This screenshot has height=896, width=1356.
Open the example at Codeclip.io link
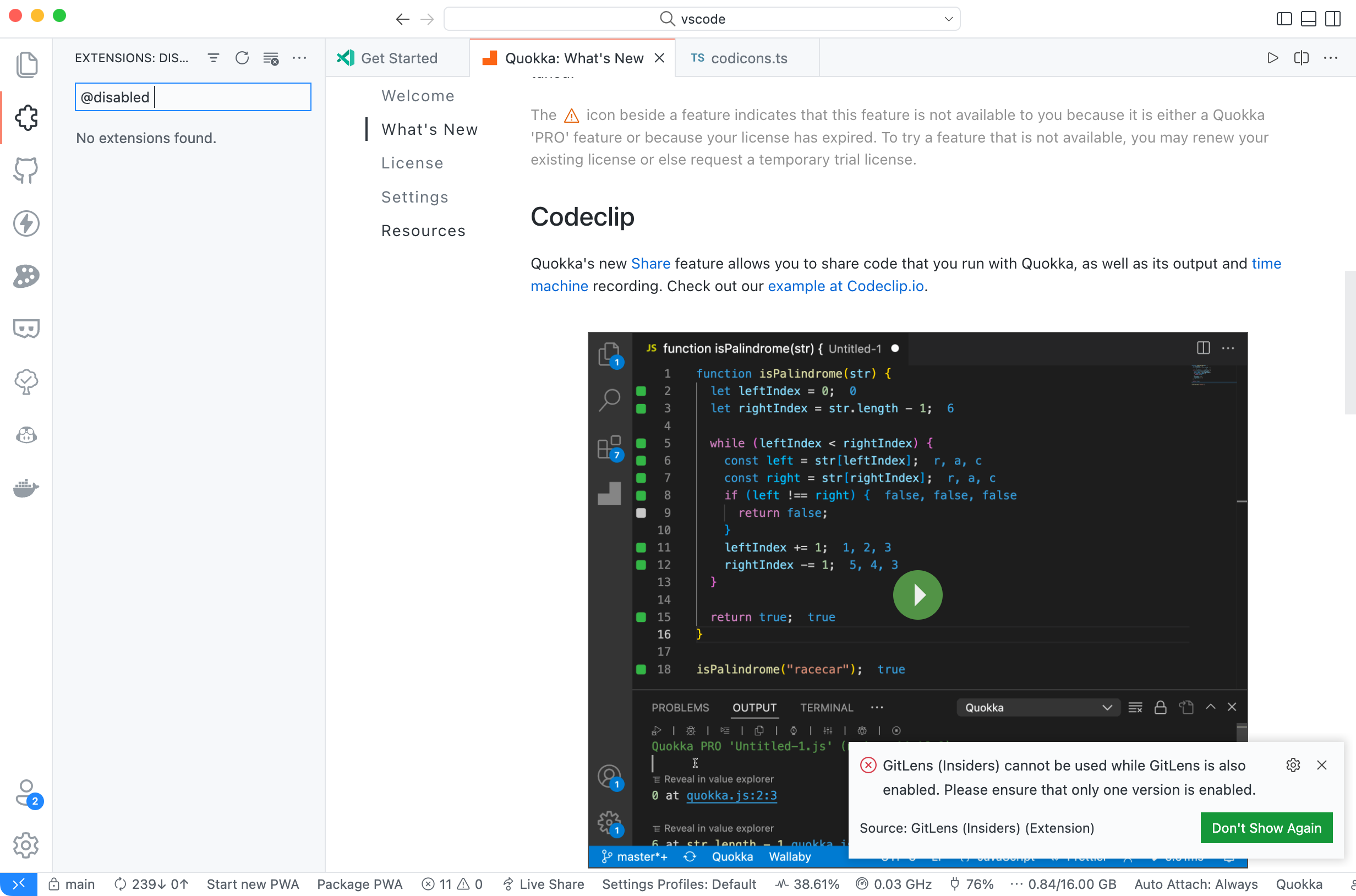[x=846, y=286]
